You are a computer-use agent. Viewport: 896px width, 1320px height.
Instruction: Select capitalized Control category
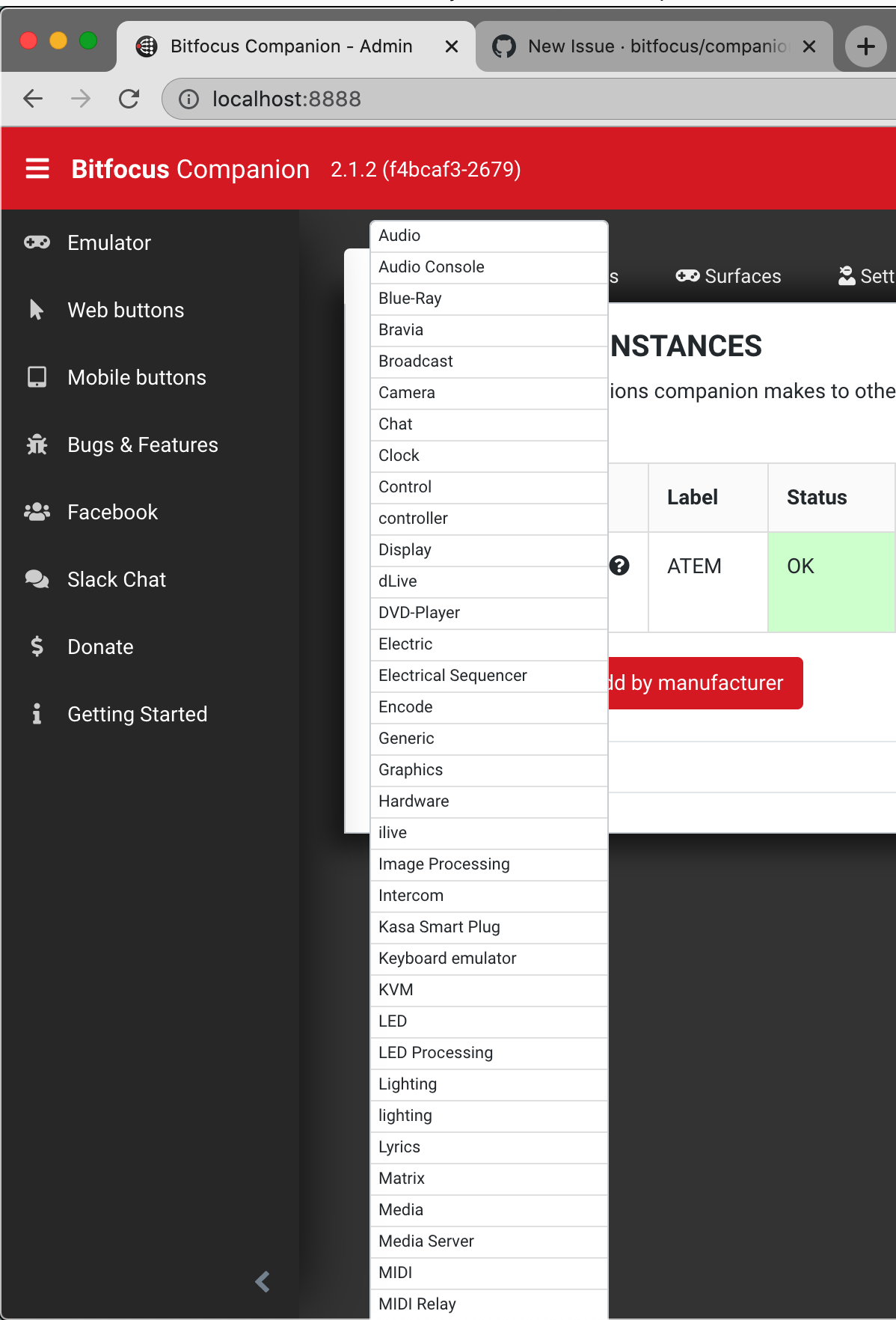click(489, 487)
